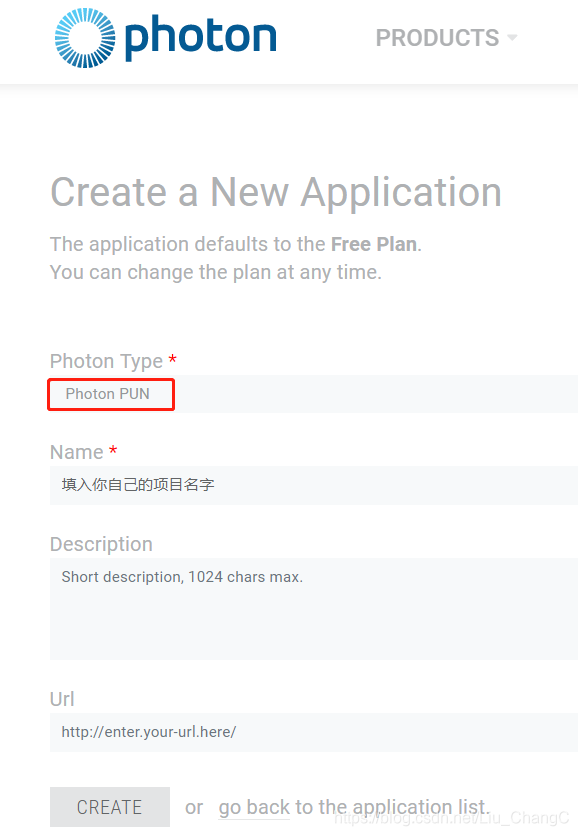Expand the Photon Type selector showing Photon PUN
This screenshot has width=578, height=836.
tap(110, 394)
